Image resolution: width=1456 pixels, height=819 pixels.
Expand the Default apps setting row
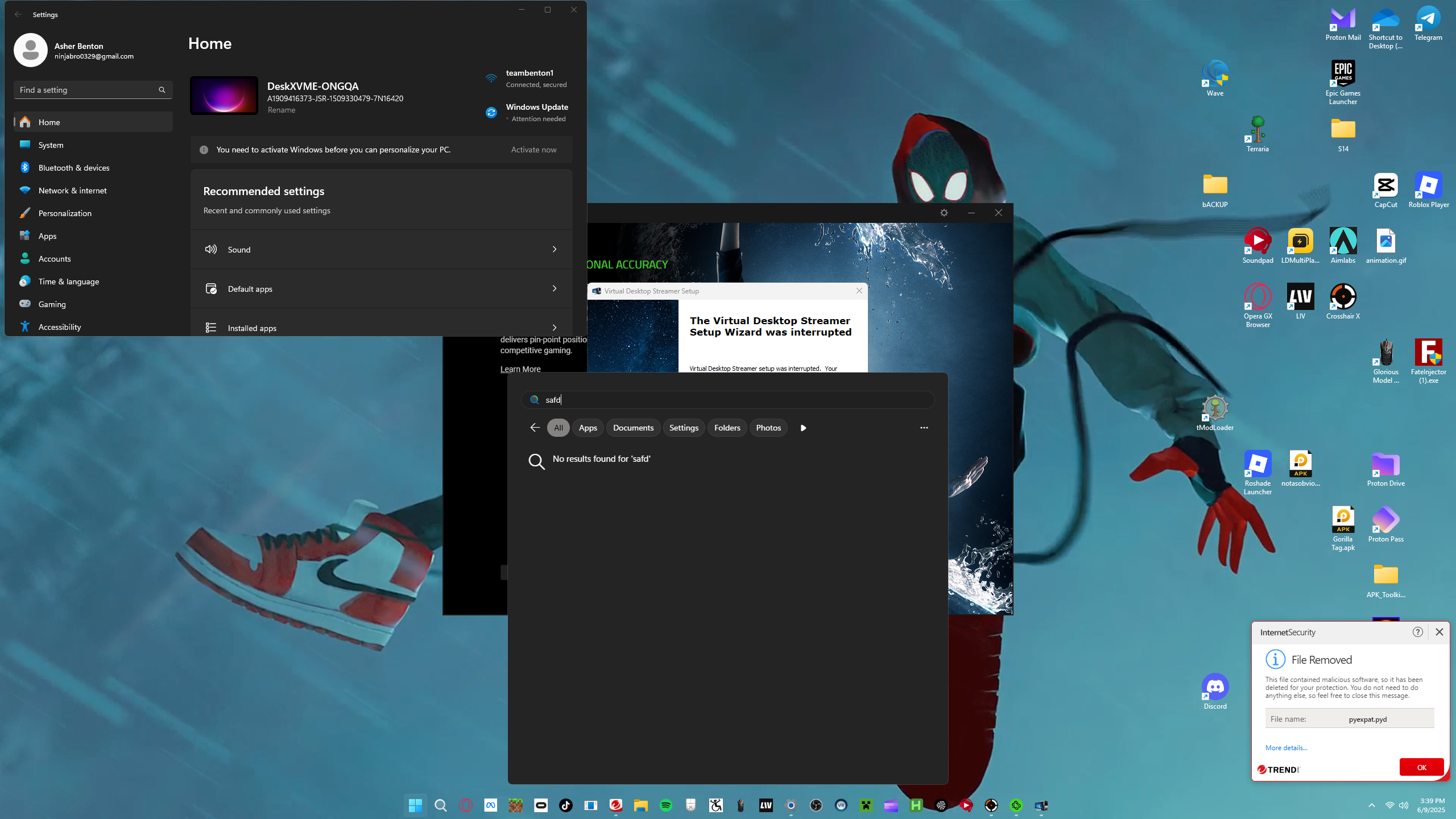click(381, 288)
